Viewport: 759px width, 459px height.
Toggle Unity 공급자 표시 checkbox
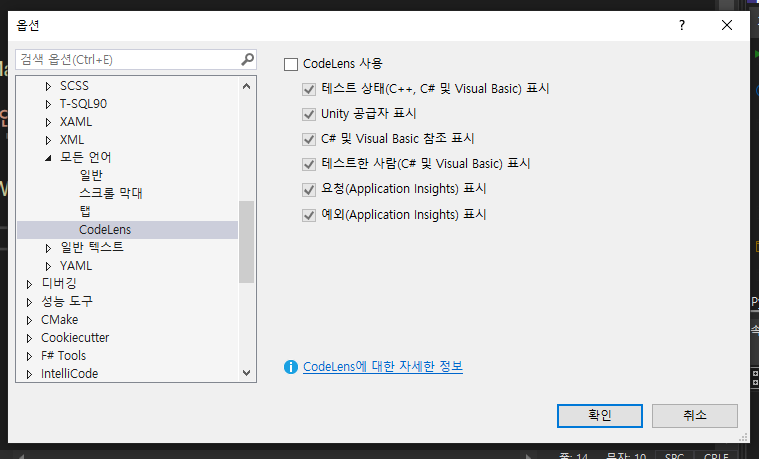pyautogui.click(x=309, y=114)
